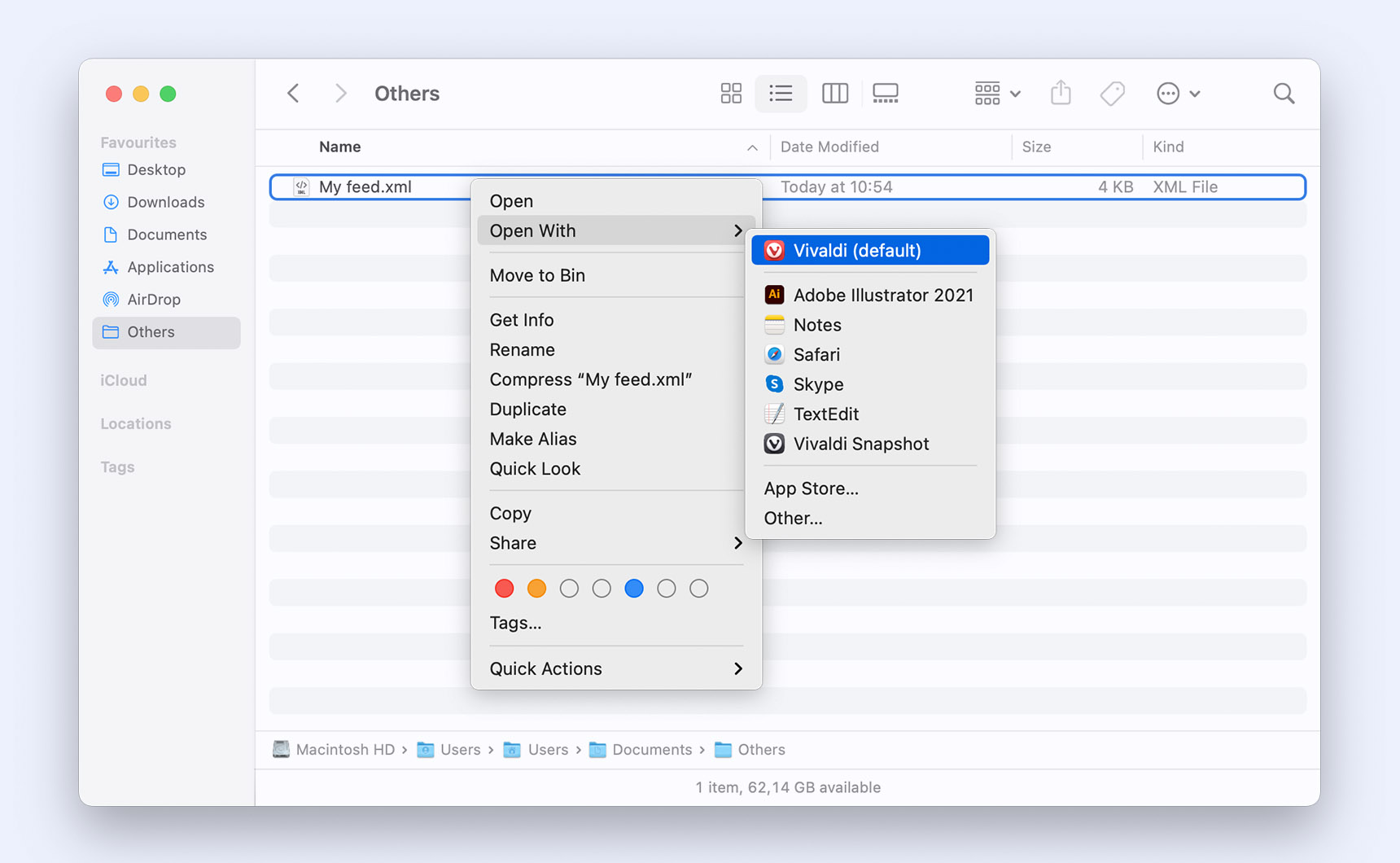The image size is (1400, 863).
Task: Click the Tags toolbar icon
Action: pos(1112,94)
